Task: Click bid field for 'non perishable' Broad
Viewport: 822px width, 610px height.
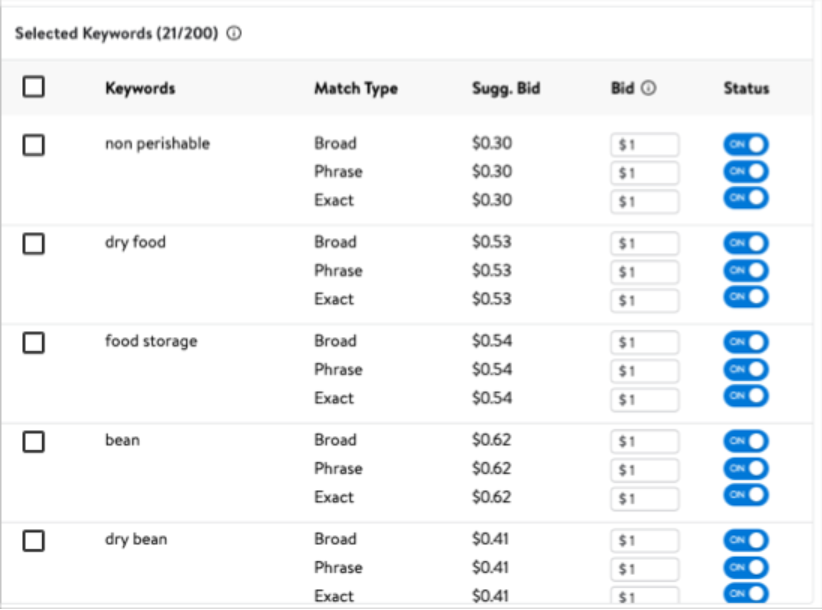Action: (645, 145)
